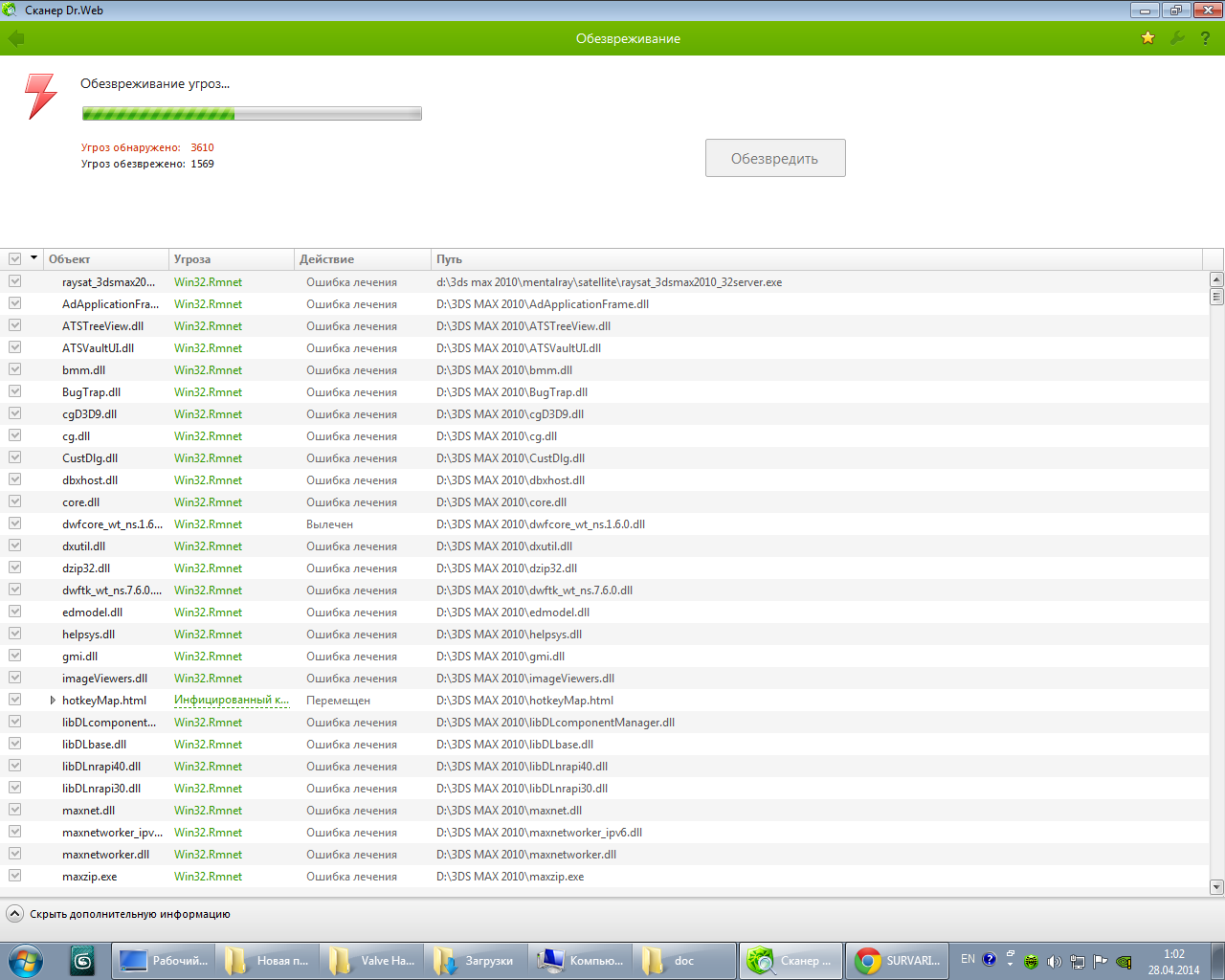Click the Обезвредить button
Screen dimensions: 1225x980
tap(775, 158)
